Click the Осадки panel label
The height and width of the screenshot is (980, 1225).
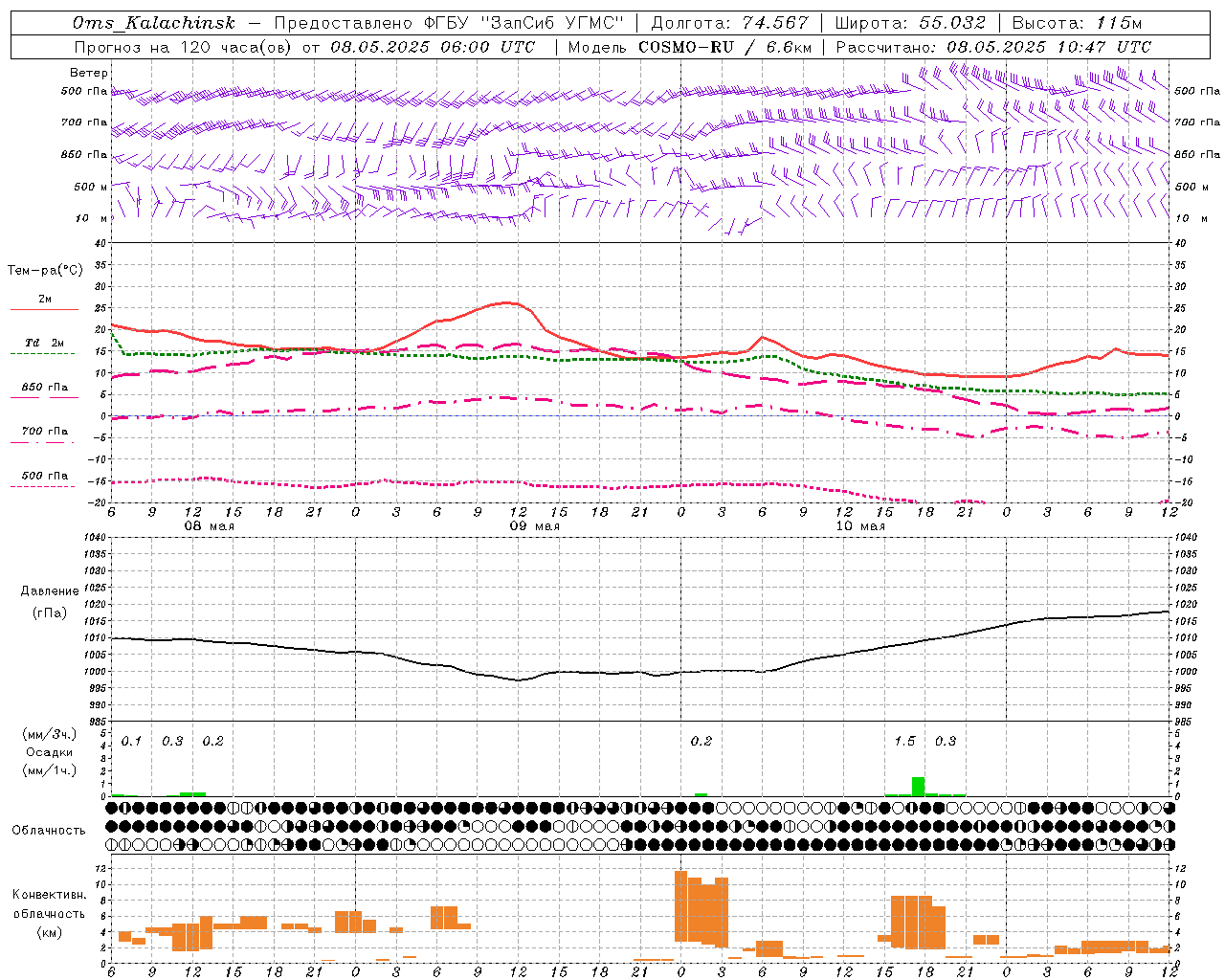tap(50, 752)
